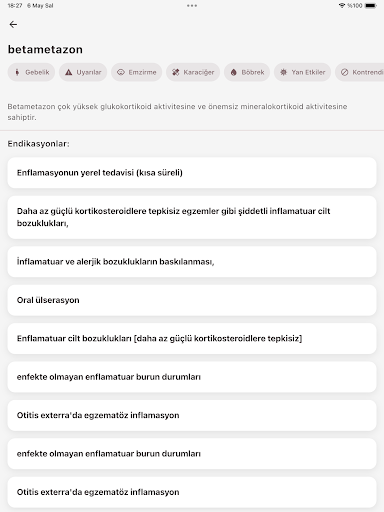Go back using the arrow icon

point(13,24)
